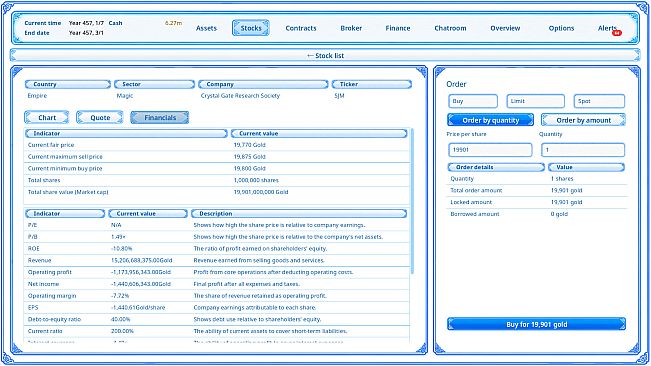
Task: Click the 19,901,000,000 Gold market cap value
Action: (261, 192)
